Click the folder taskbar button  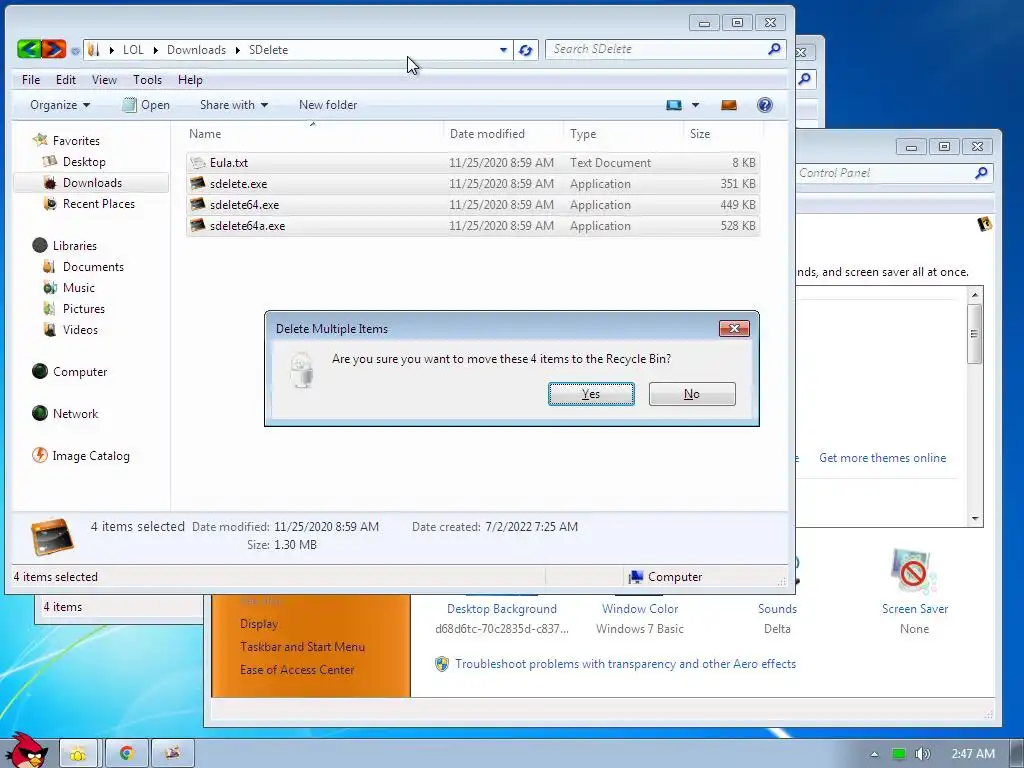pos(78,753)
